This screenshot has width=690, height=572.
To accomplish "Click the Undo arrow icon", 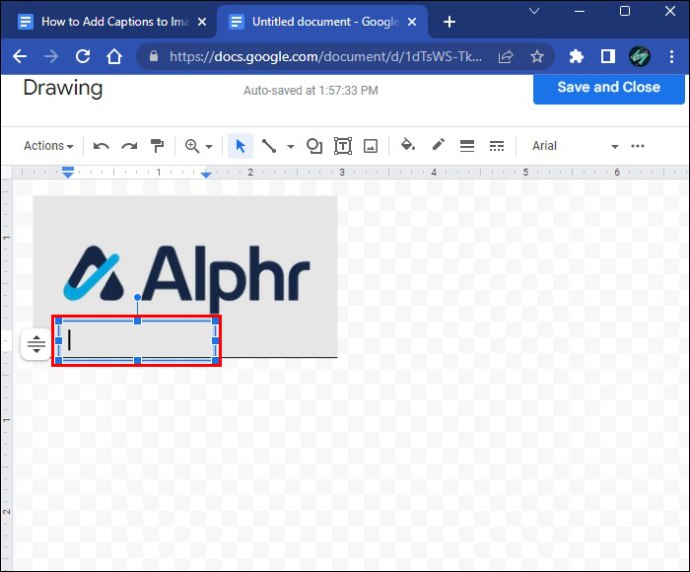I will click(x=101, y=146).
